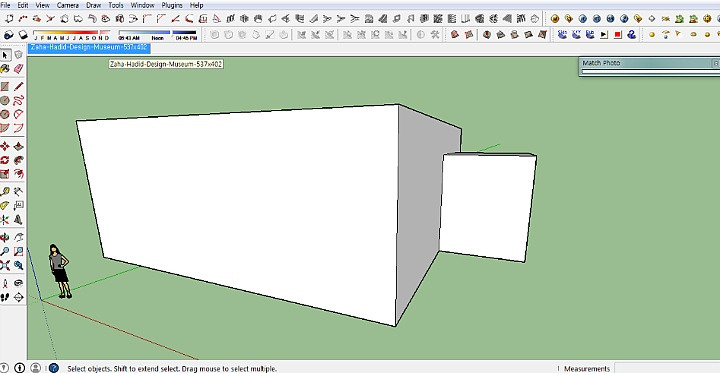Select the Select arrow tool
This screenshot has height=373, width=720.
tap(5, 56)
